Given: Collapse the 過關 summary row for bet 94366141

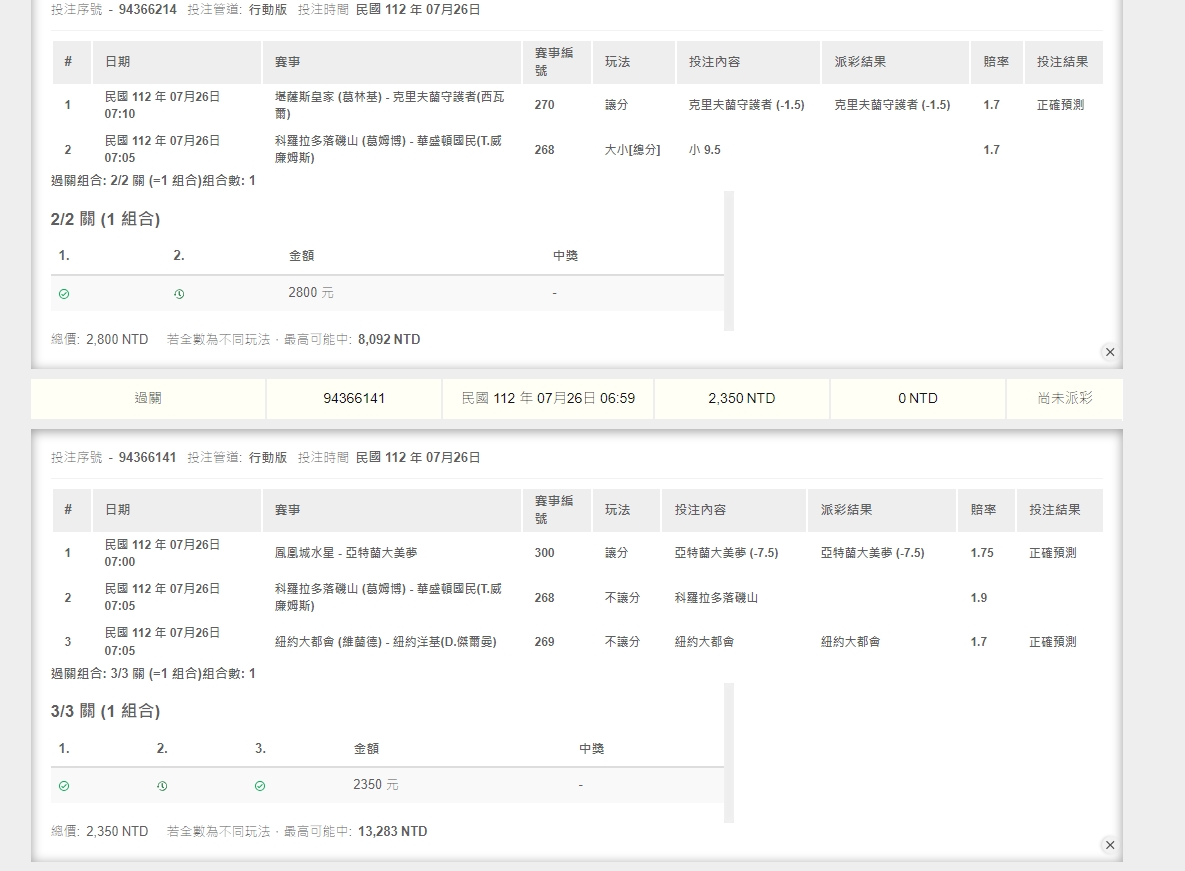Looking at the screenshot, I should click(148, 398).
